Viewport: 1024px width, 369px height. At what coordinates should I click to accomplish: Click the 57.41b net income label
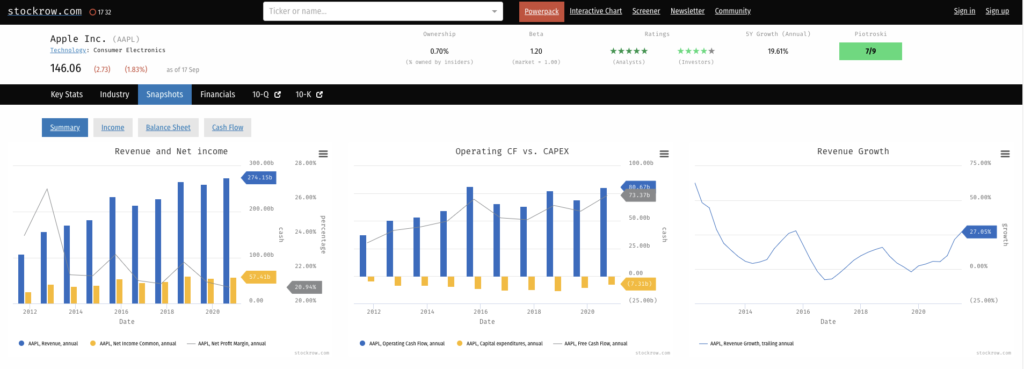tap(259, 277)
